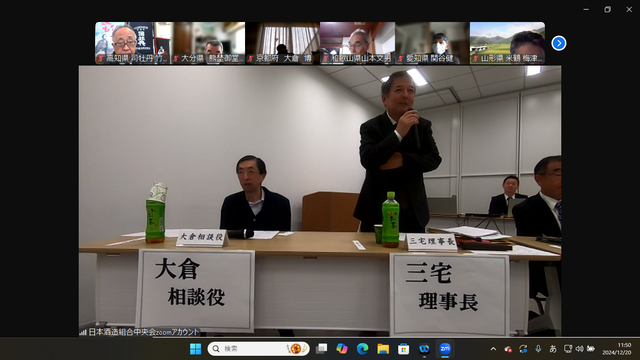Click the battery status tray icon

pos(591,349)
